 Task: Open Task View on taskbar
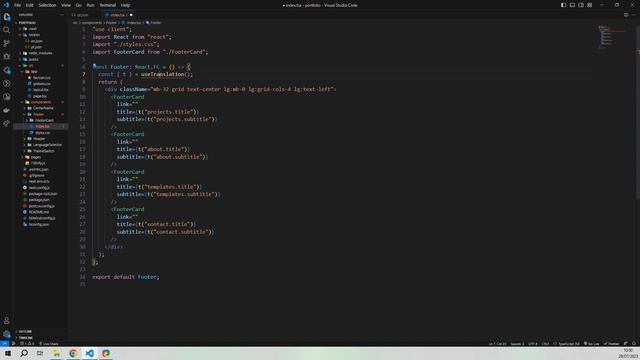tap(40, 353)
